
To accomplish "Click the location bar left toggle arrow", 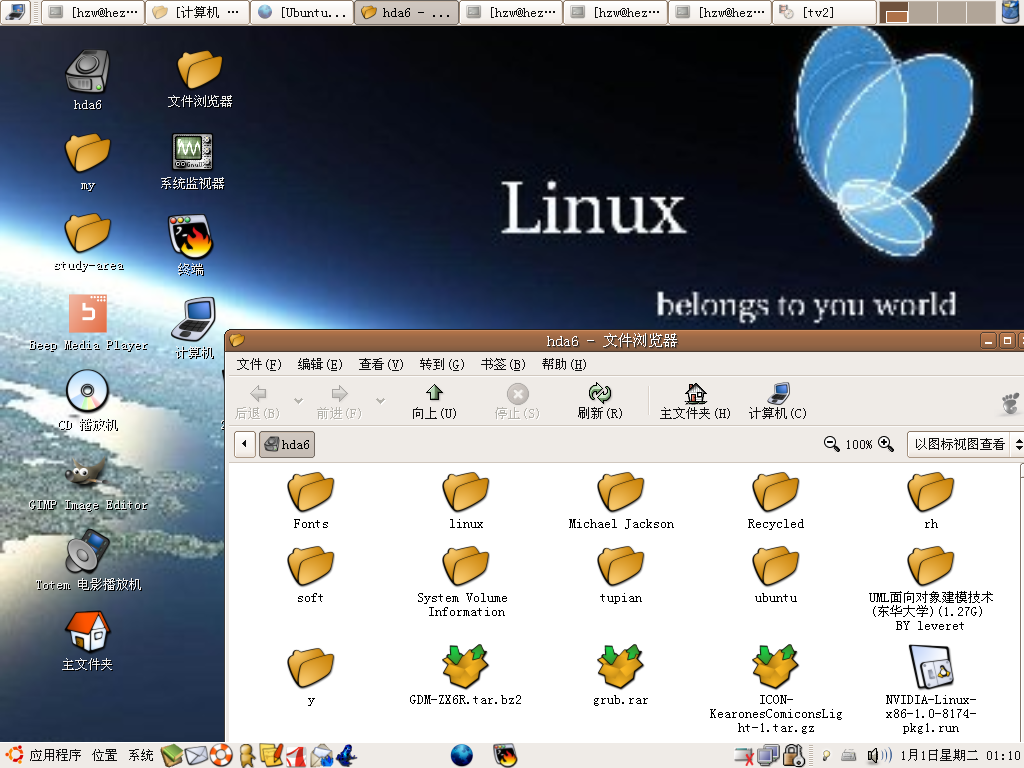I will point(244,444).
